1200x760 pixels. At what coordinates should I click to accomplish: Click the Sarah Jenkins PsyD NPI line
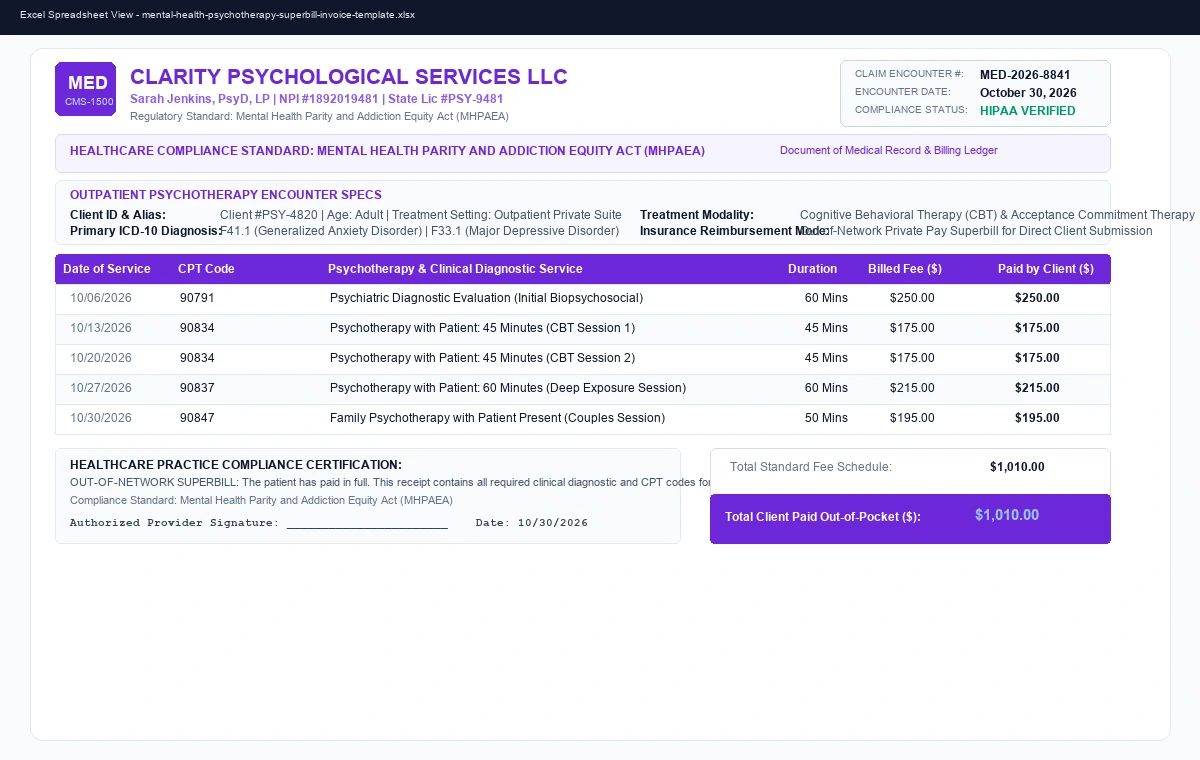click(x=317, y=99)
